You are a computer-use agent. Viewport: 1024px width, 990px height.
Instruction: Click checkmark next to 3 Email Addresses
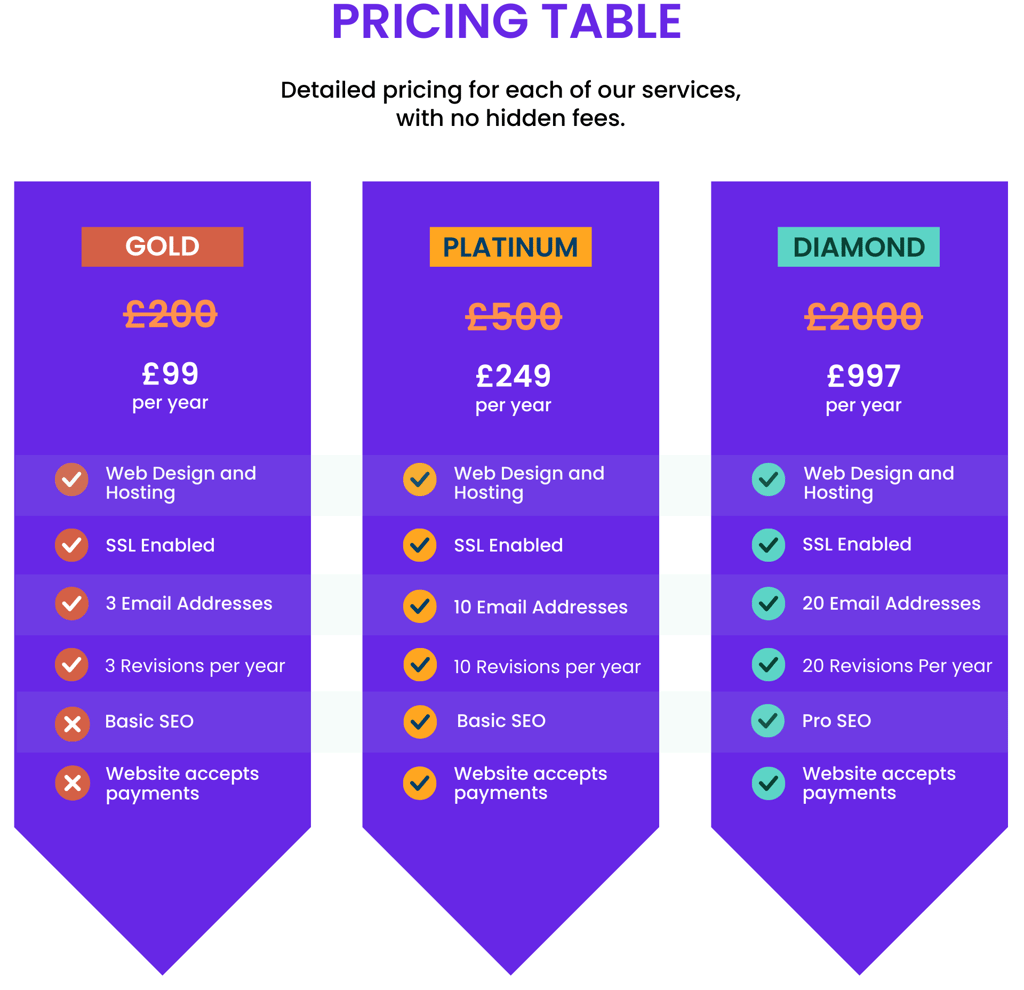[x=72, y=603]
